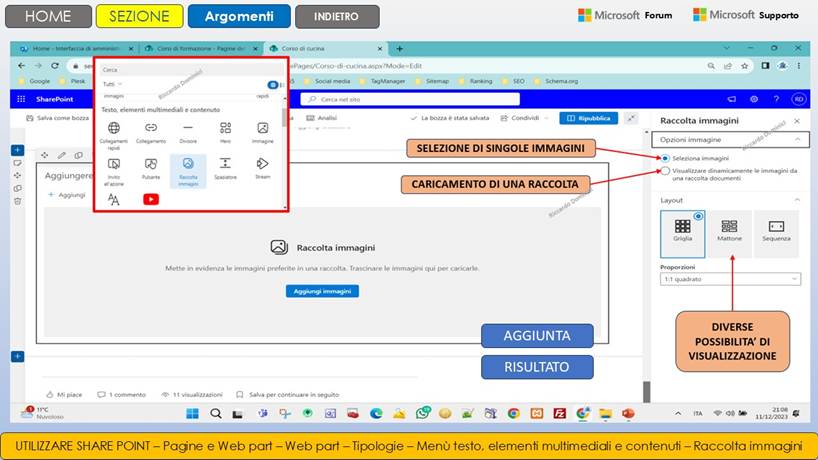
Task: Collapse the Layout section chevron
Action: pyautogui.click(x=797, y=200)
